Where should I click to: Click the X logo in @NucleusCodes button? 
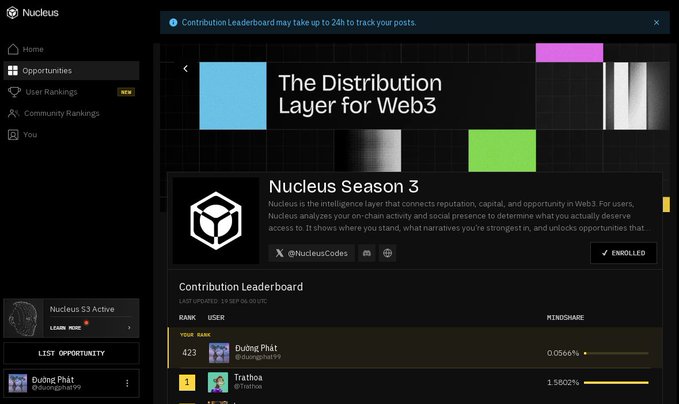280,253
